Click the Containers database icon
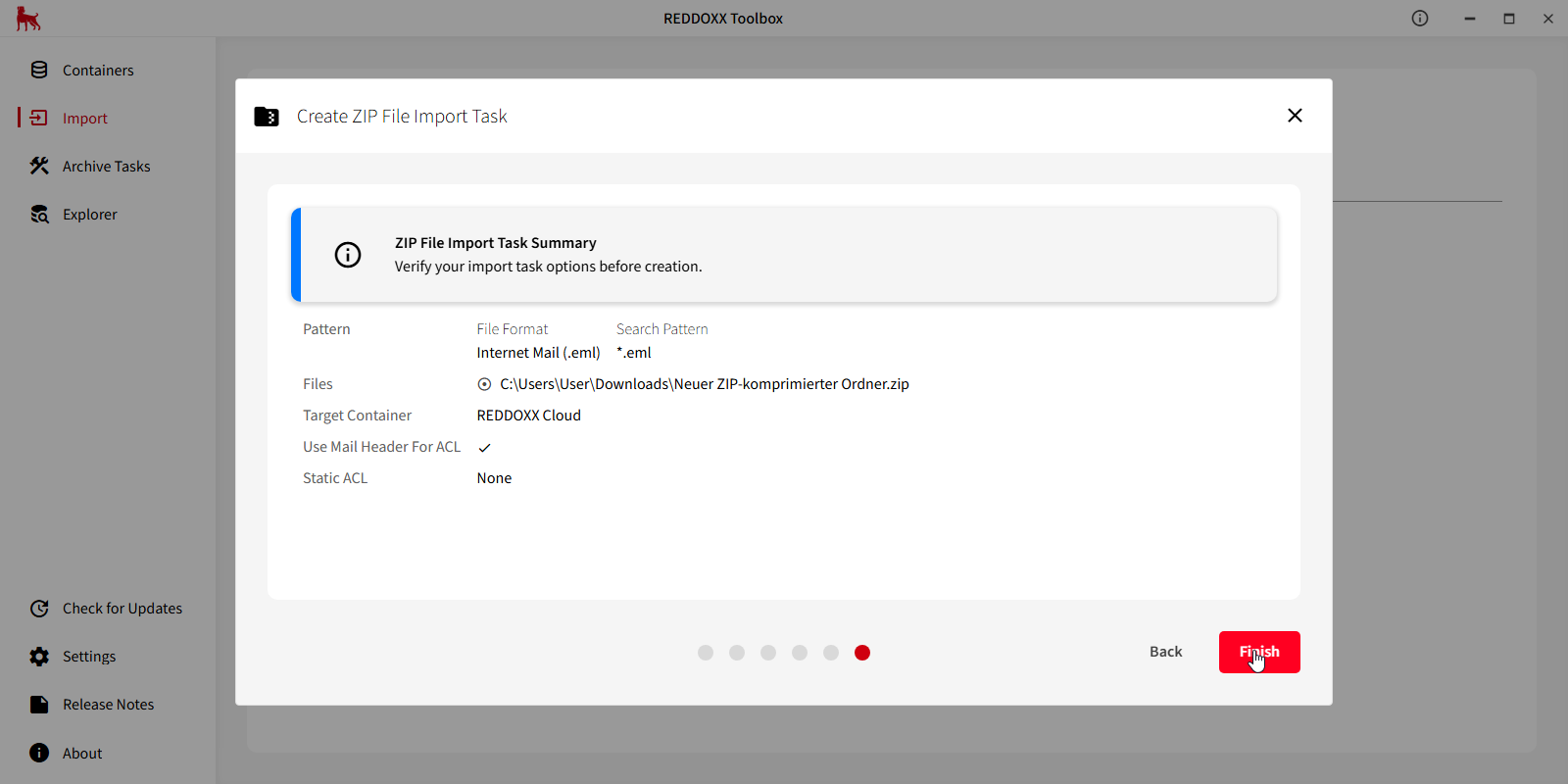The image size is (1568, 784). click(39, 70)
